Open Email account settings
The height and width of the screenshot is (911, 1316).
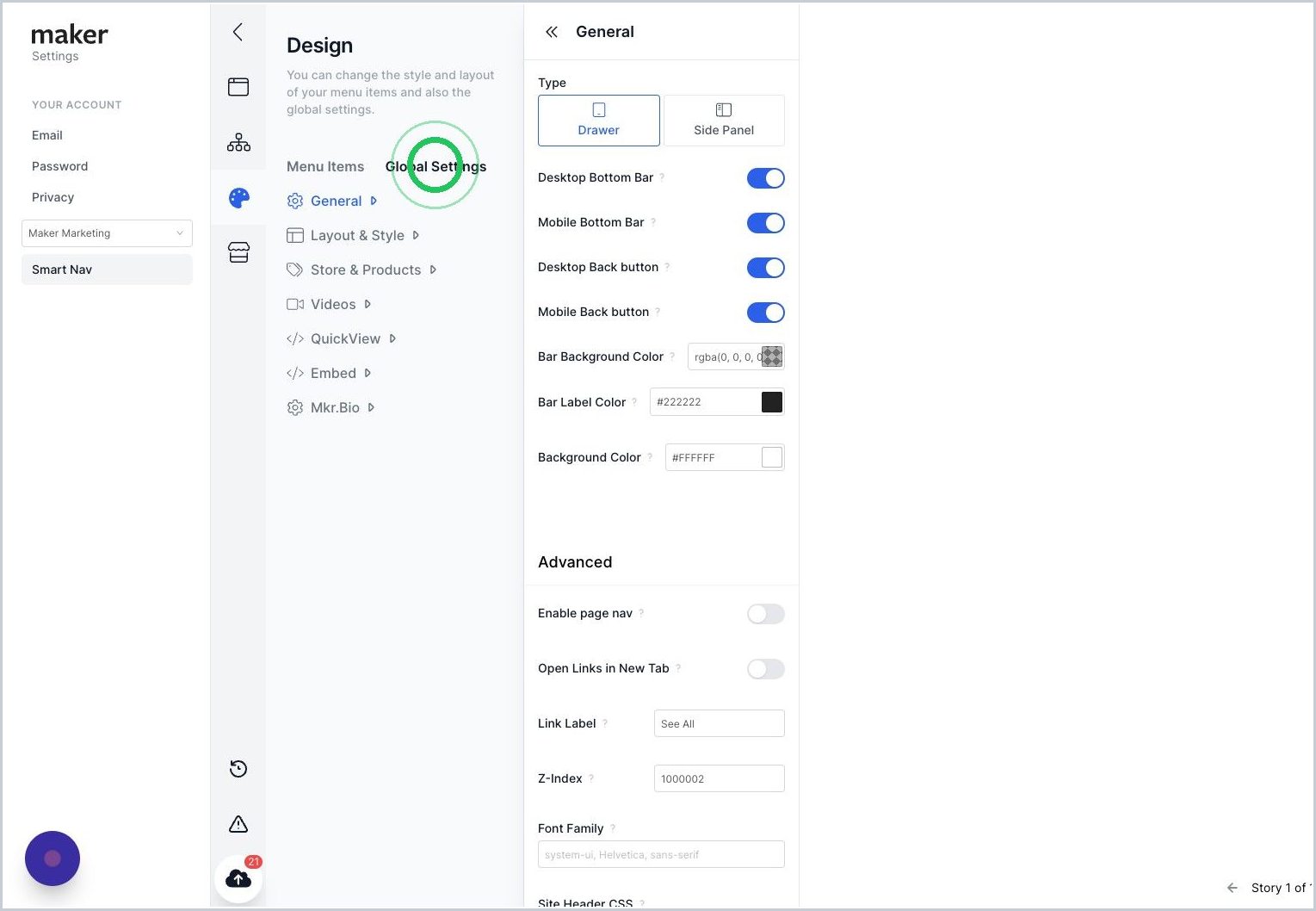coord(47,135)
